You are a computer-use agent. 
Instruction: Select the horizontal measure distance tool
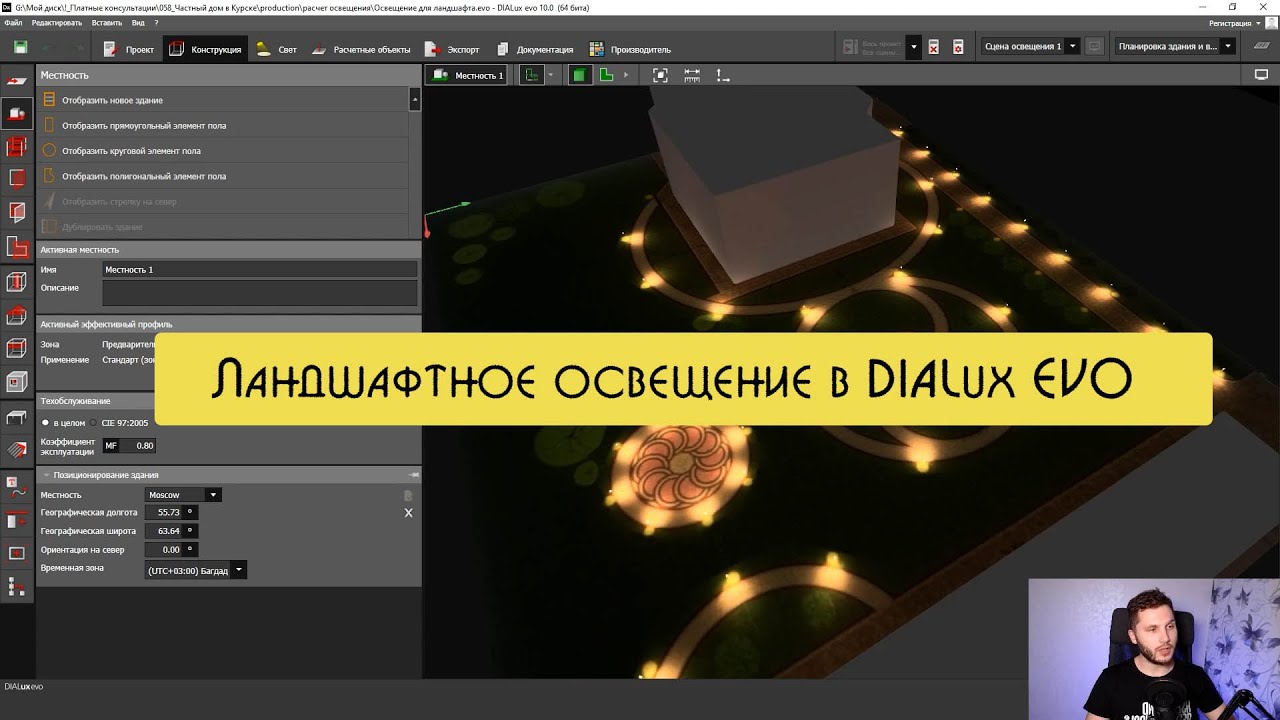(692, 75)
